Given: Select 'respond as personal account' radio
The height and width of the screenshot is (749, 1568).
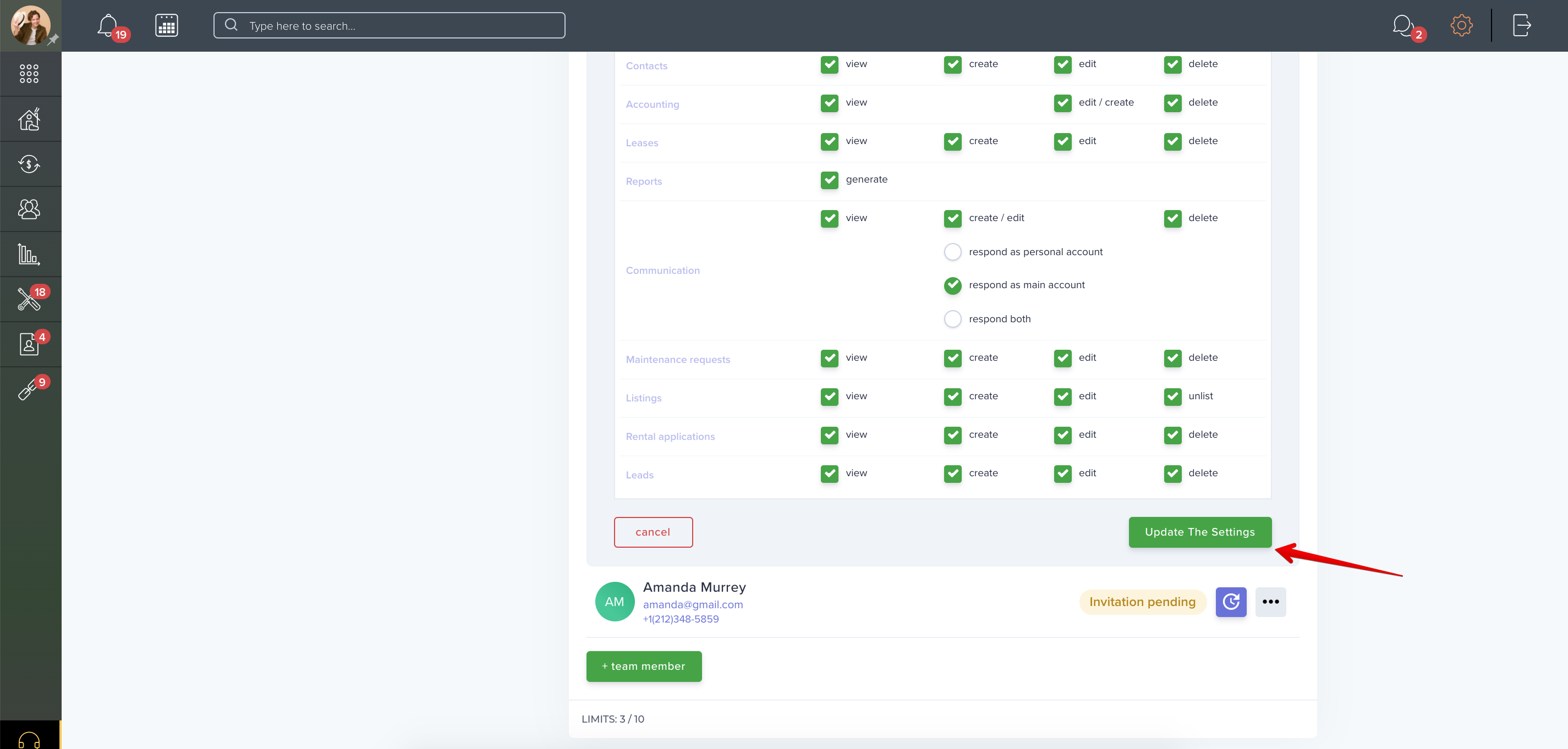Looking at the screenshot, I should click(x=952, y=252).
